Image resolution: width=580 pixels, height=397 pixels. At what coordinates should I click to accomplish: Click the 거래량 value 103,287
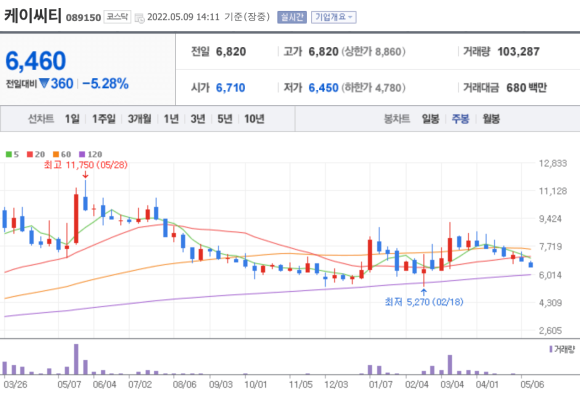519,51
